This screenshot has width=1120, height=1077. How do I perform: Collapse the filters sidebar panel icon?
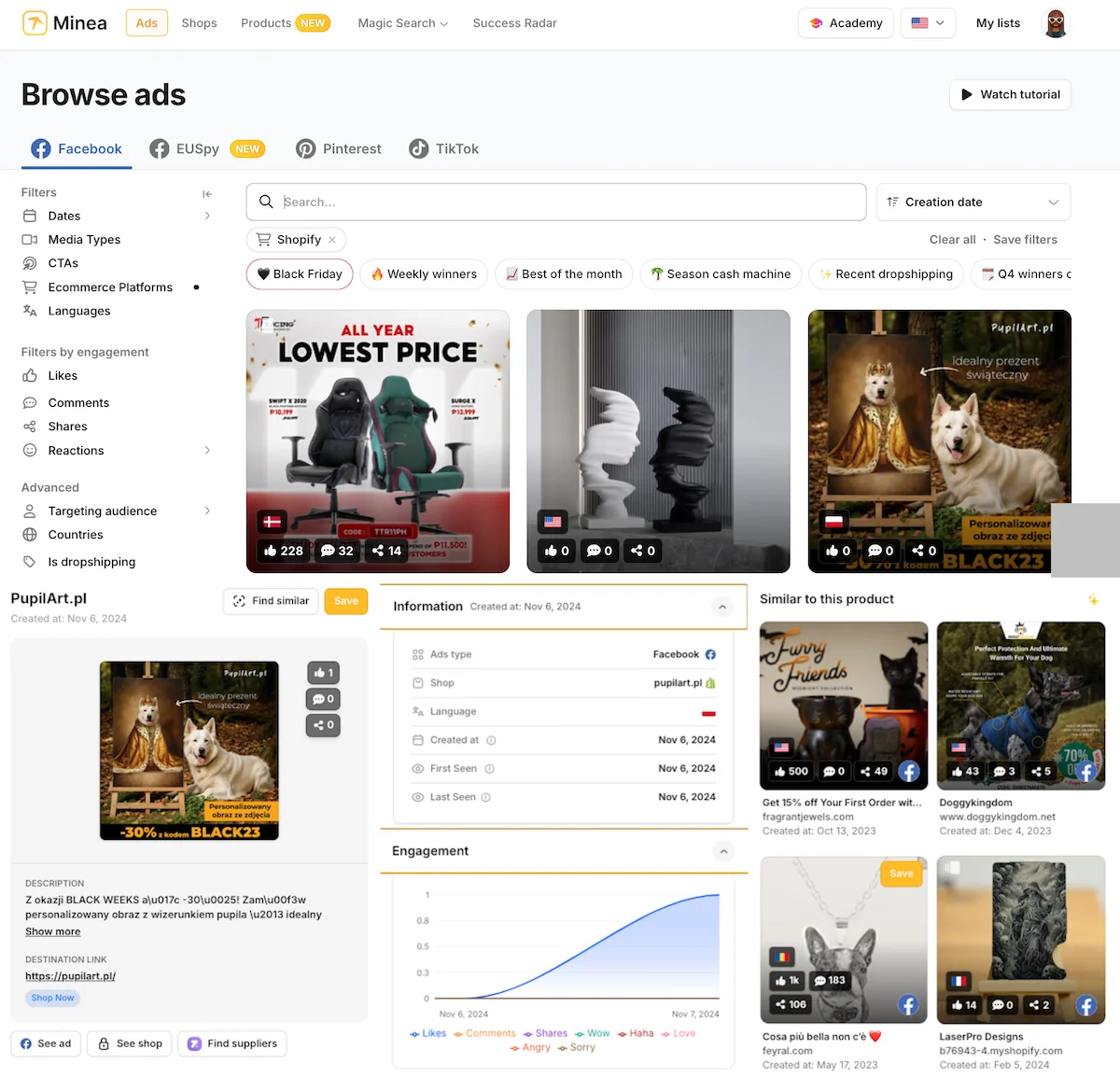(x=207, y=194)
